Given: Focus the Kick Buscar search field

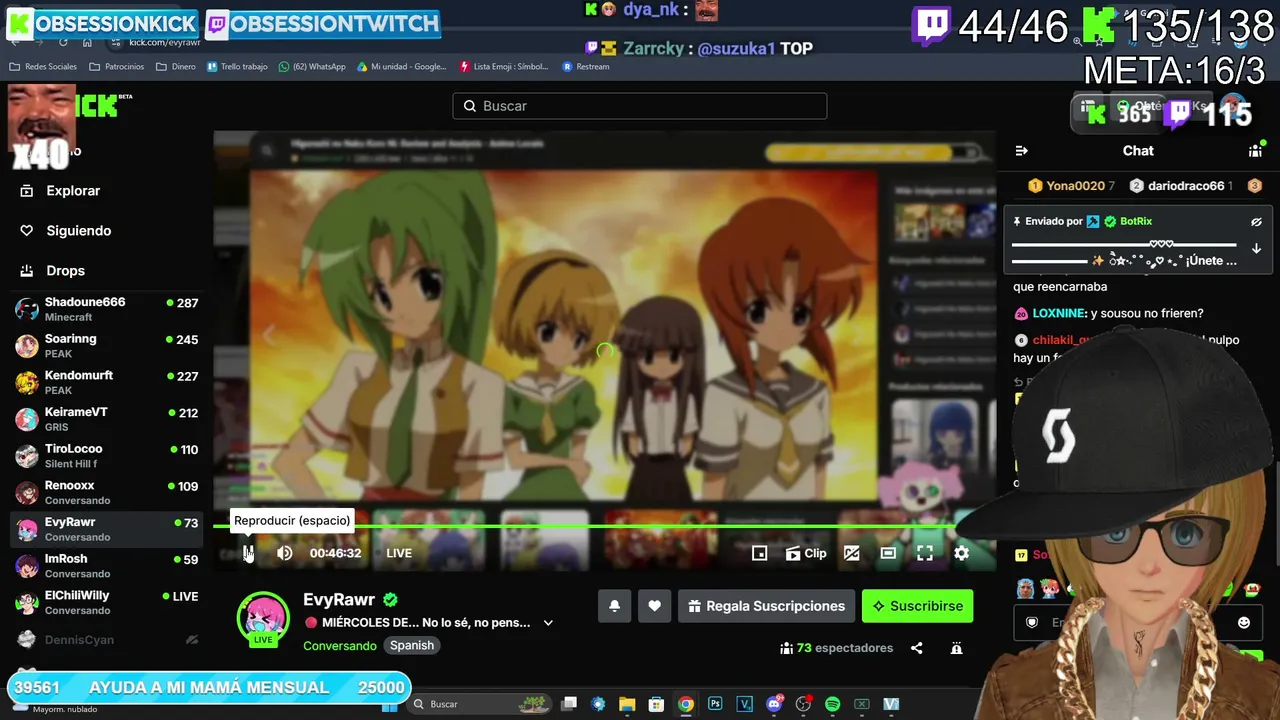Looking at the screenshot, I should tap(640, 106).
